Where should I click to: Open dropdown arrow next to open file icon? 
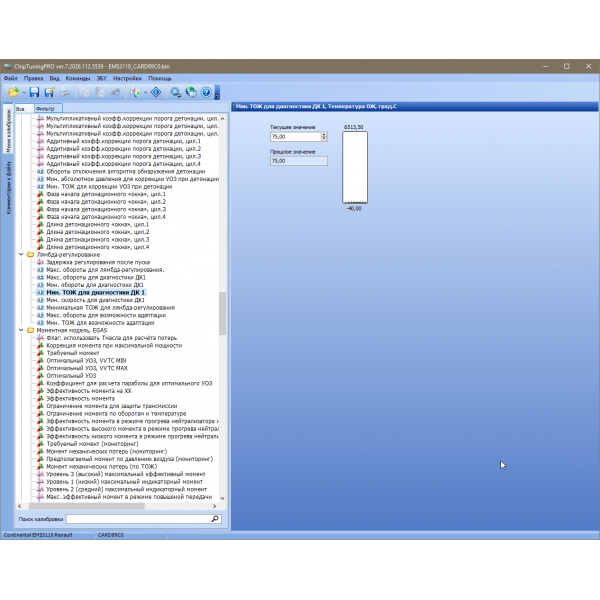point(23,92)
